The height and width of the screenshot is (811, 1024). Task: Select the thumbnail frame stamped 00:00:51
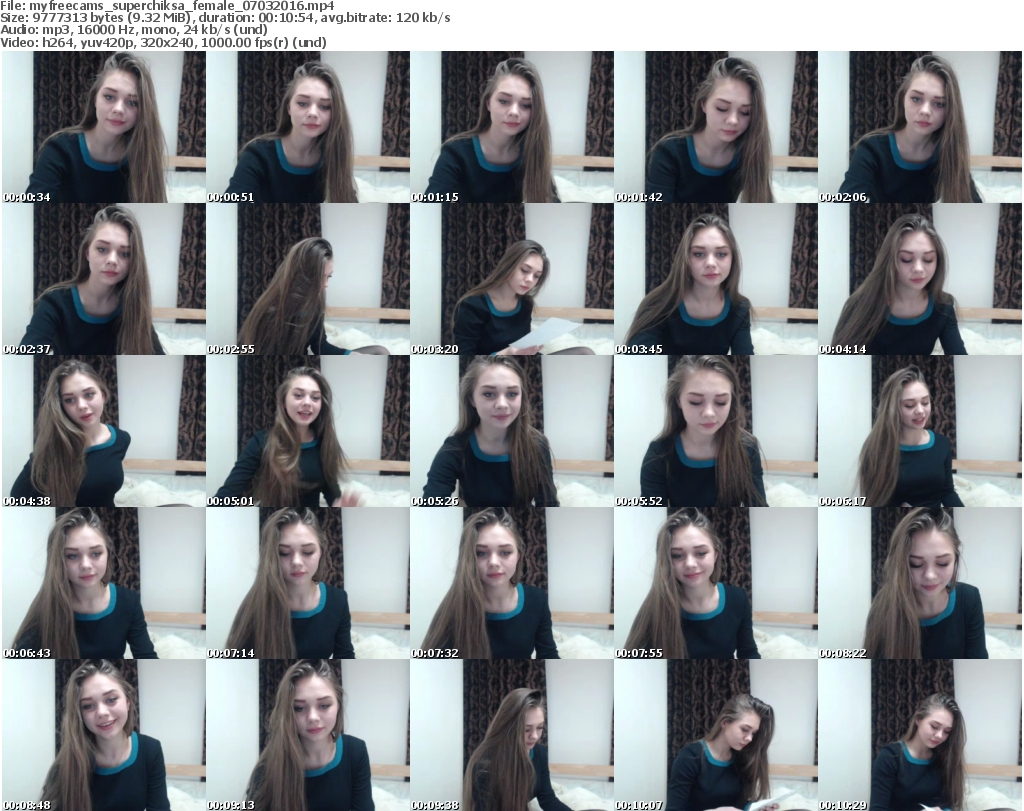(x=308, y=127)
